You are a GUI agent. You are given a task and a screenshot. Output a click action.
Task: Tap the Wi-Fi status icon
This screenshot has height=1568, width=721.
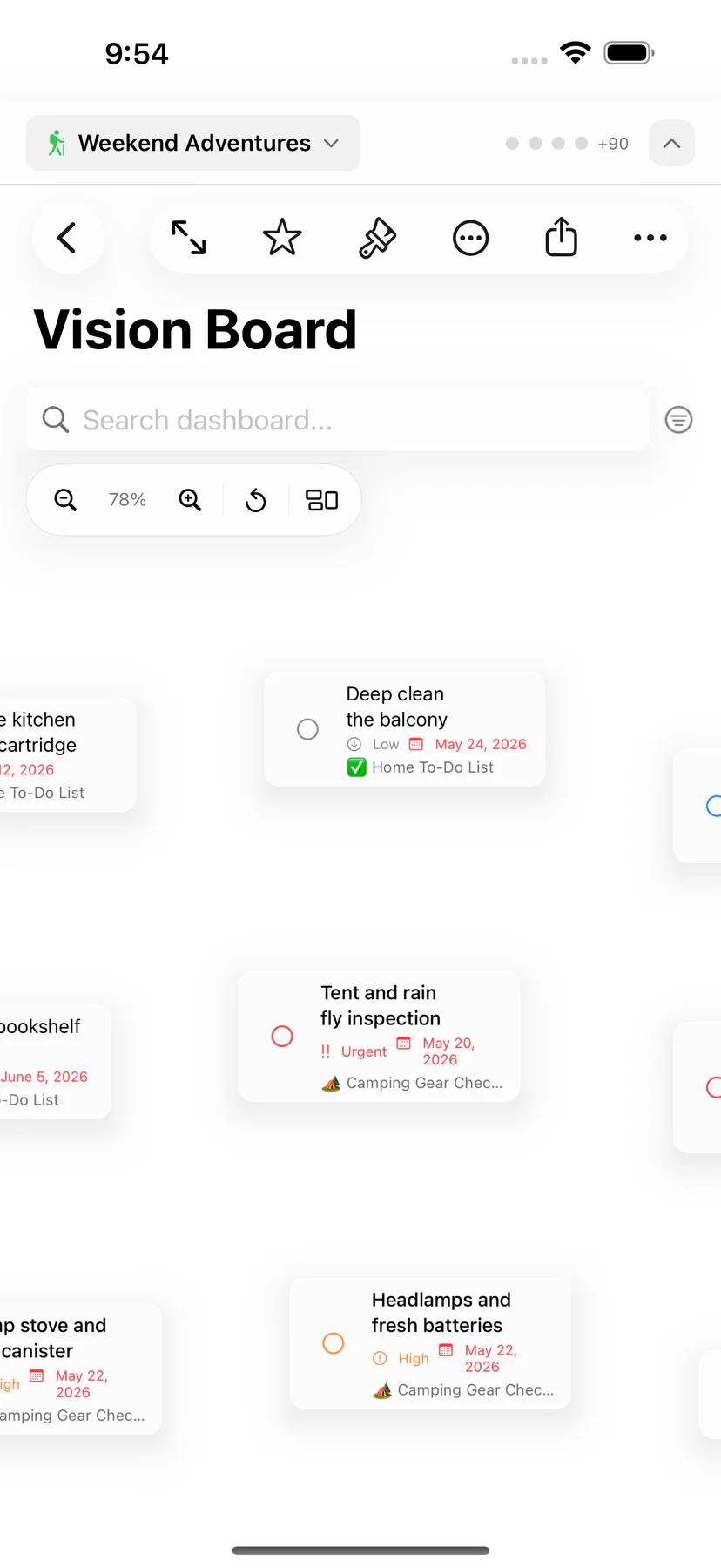(x=575, y=51)
